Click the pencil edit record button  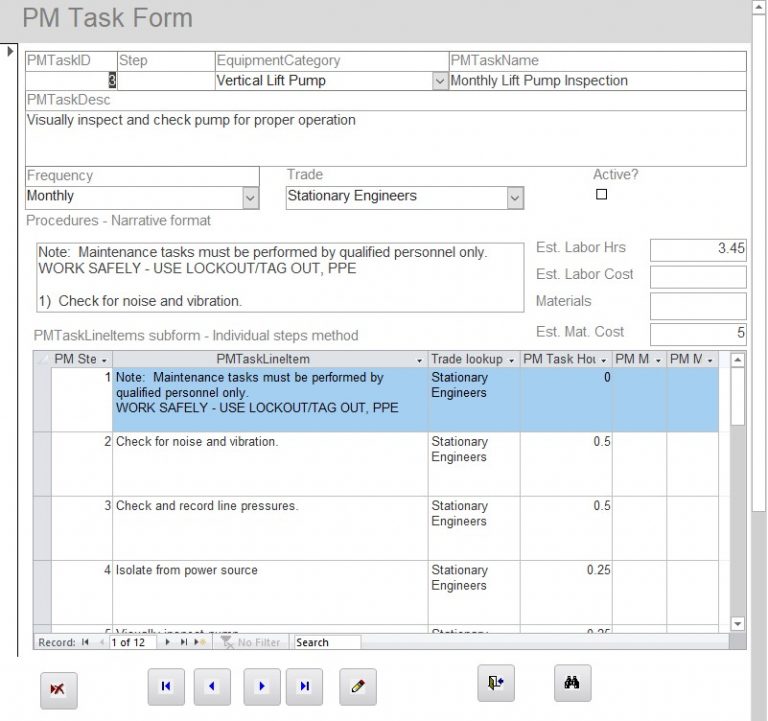(357, 687)
